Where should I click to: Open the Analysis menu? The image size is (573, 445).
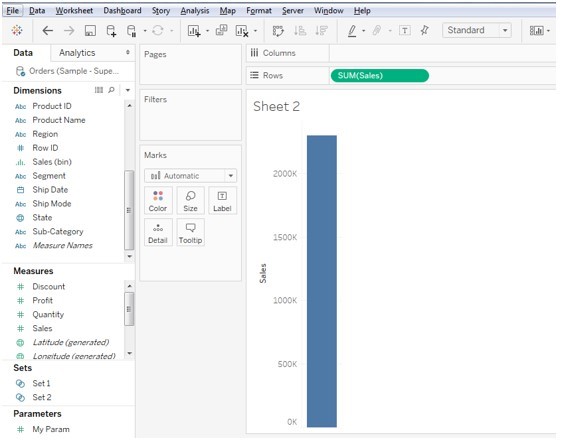click(194, 11)
